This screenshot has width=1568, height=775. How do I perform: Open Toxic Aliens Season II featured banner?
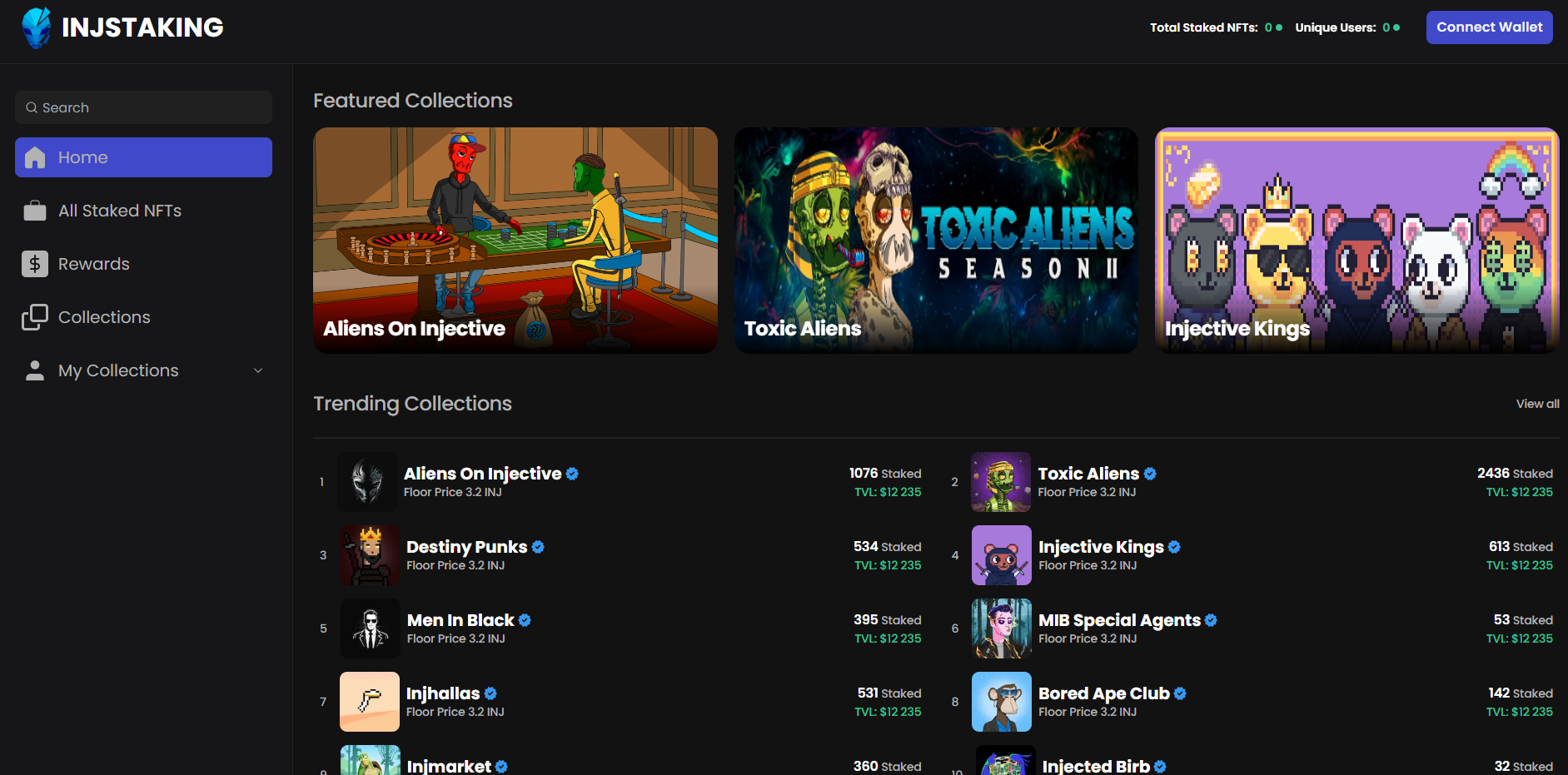tap(936, 241)
